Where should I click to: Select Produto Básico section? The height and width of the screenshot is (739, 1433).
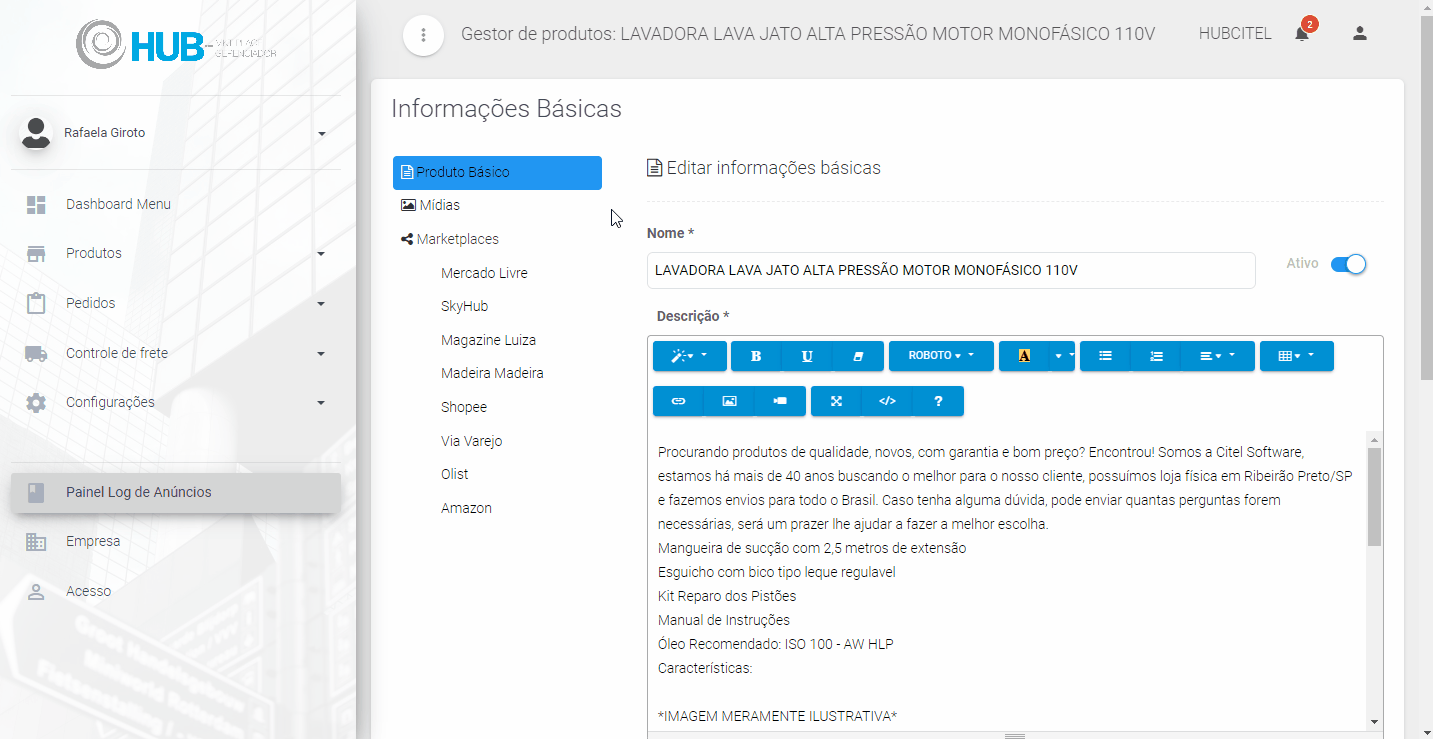click(497, 172)
